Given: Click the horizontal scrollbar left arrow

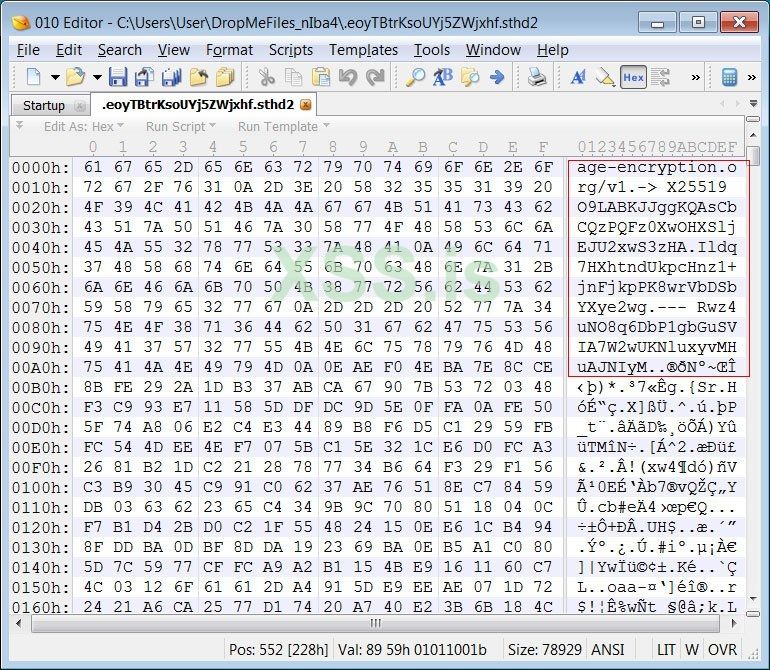Looking at the screenshot, I should pyautogui.click(x=19, y=624).
